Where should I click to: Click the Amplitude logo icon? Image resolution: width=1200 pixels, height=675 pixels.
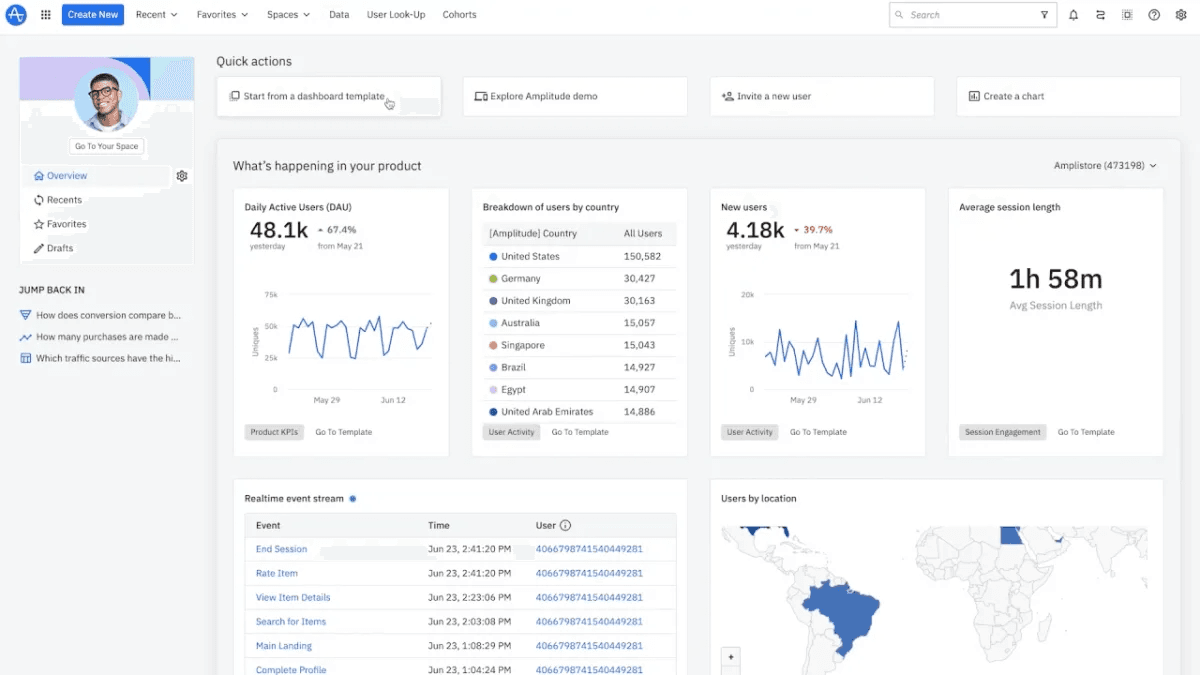tap(15, 15)
